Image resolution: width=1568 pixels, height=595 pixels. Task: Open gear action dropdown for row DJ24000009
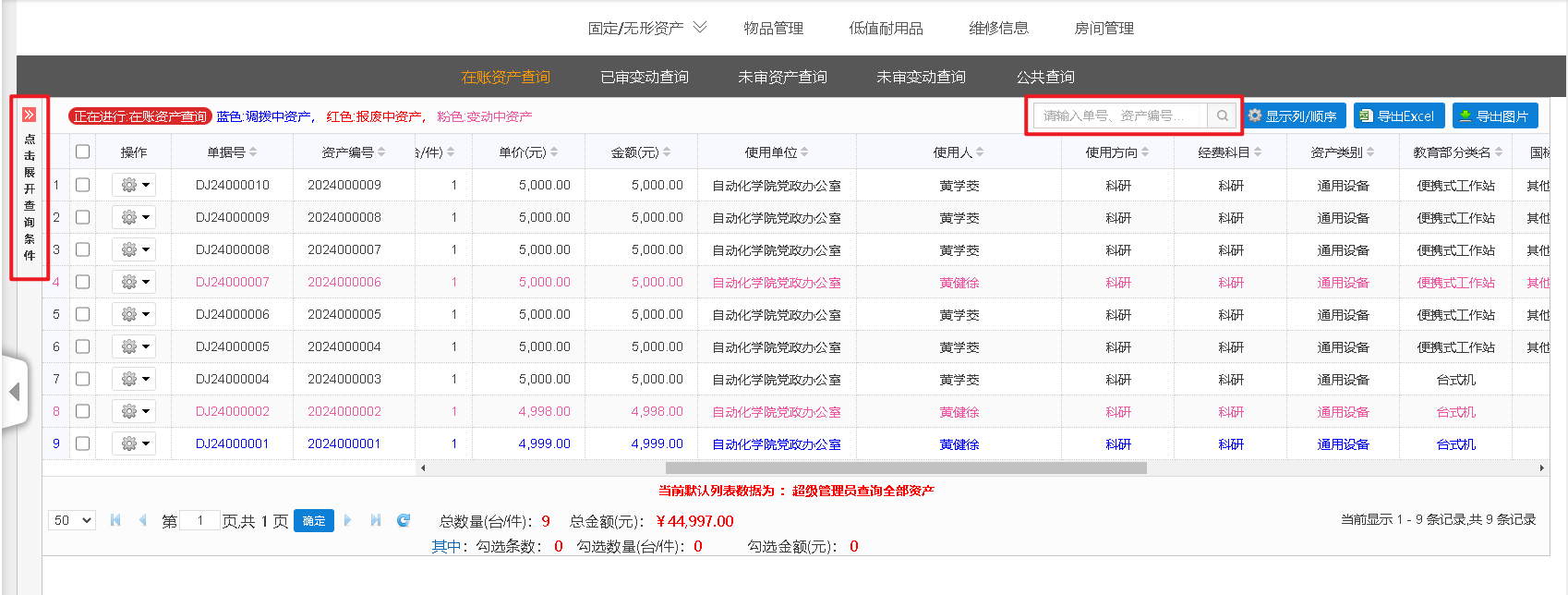coord(134,217)
